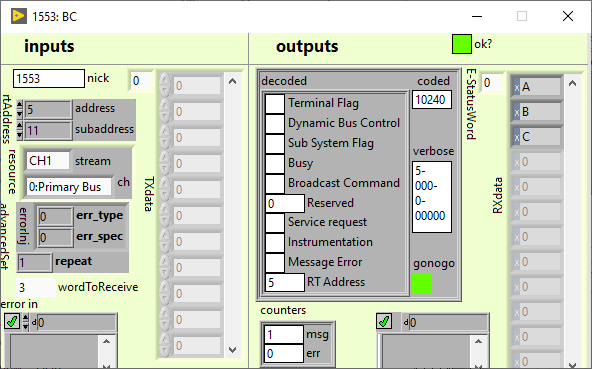Click the RT Address value field

(x=285, y=283)
